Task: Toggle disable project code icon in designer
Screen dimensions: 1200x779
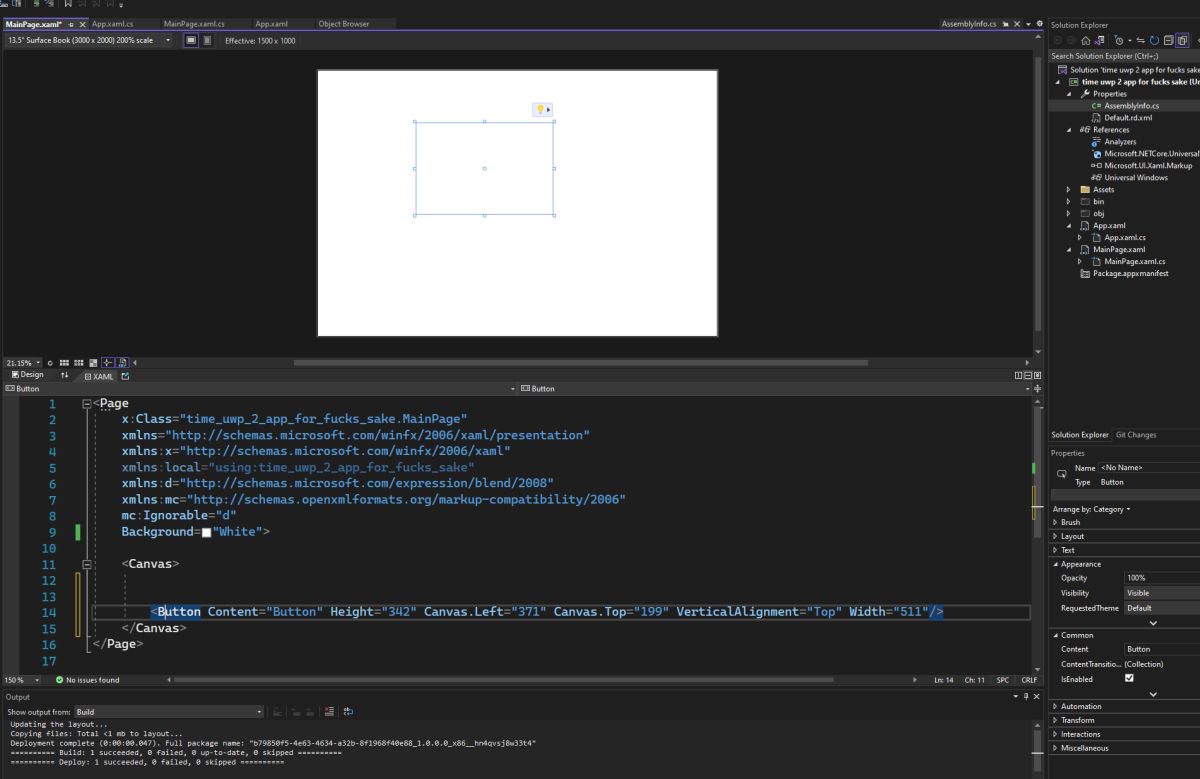Action: pyautogui.click(x=122, y=362)
